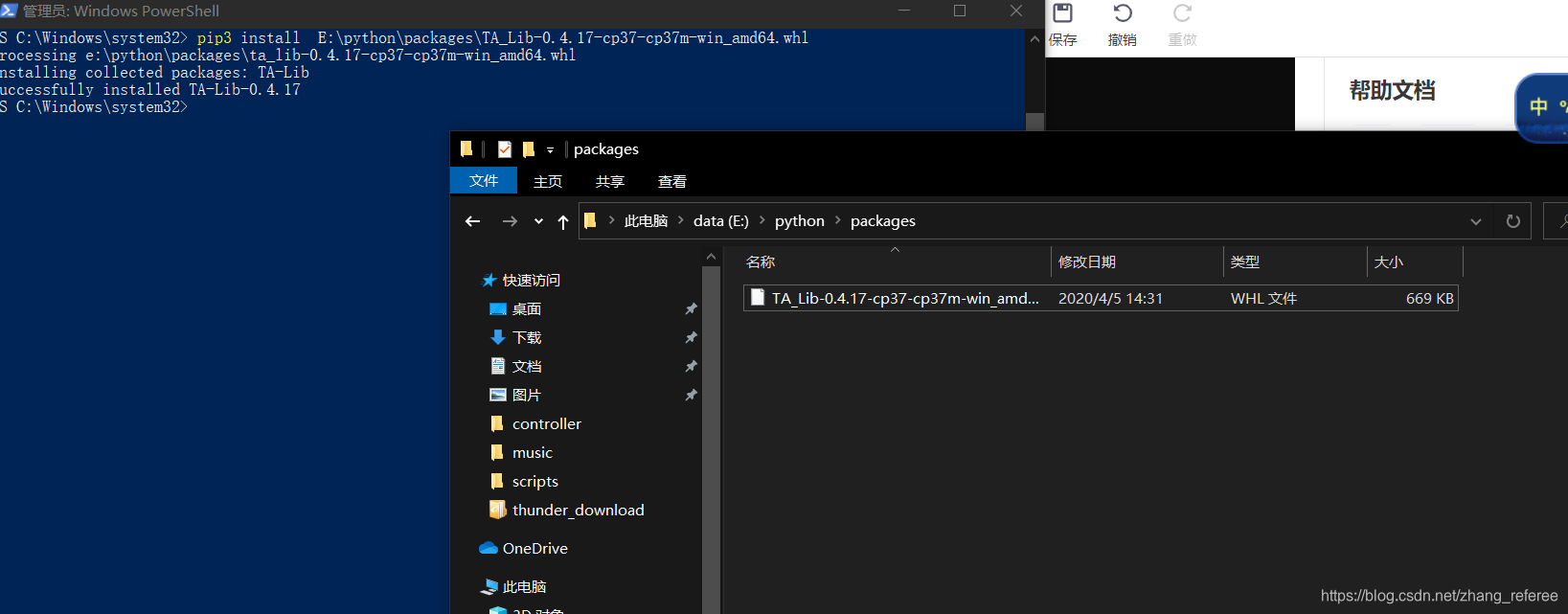The width and height of the screenshot is (1568, 614).
Task: Open the 文件 ribbon tab
Action: [x=484, y=181]
